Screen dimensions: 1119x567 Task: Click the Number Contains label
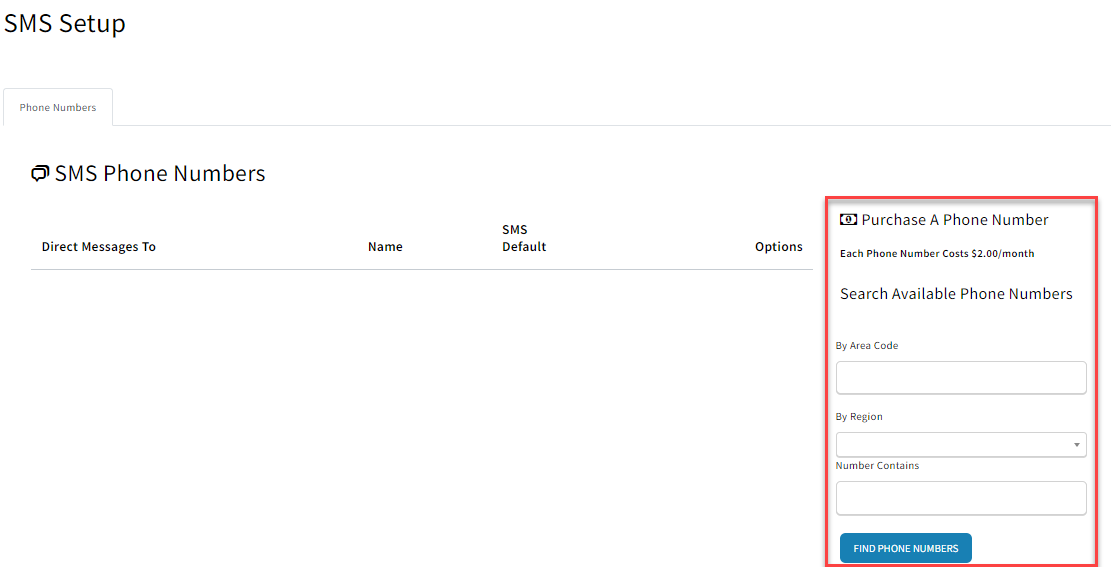877,465
